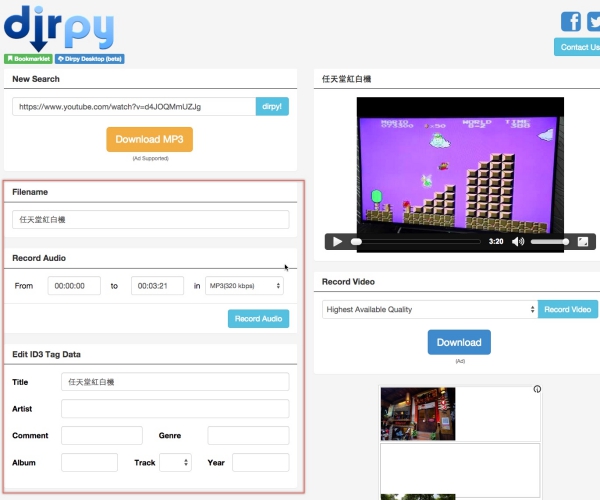Click the Edit ID3 Tag Data heading

tap(46, 354)
